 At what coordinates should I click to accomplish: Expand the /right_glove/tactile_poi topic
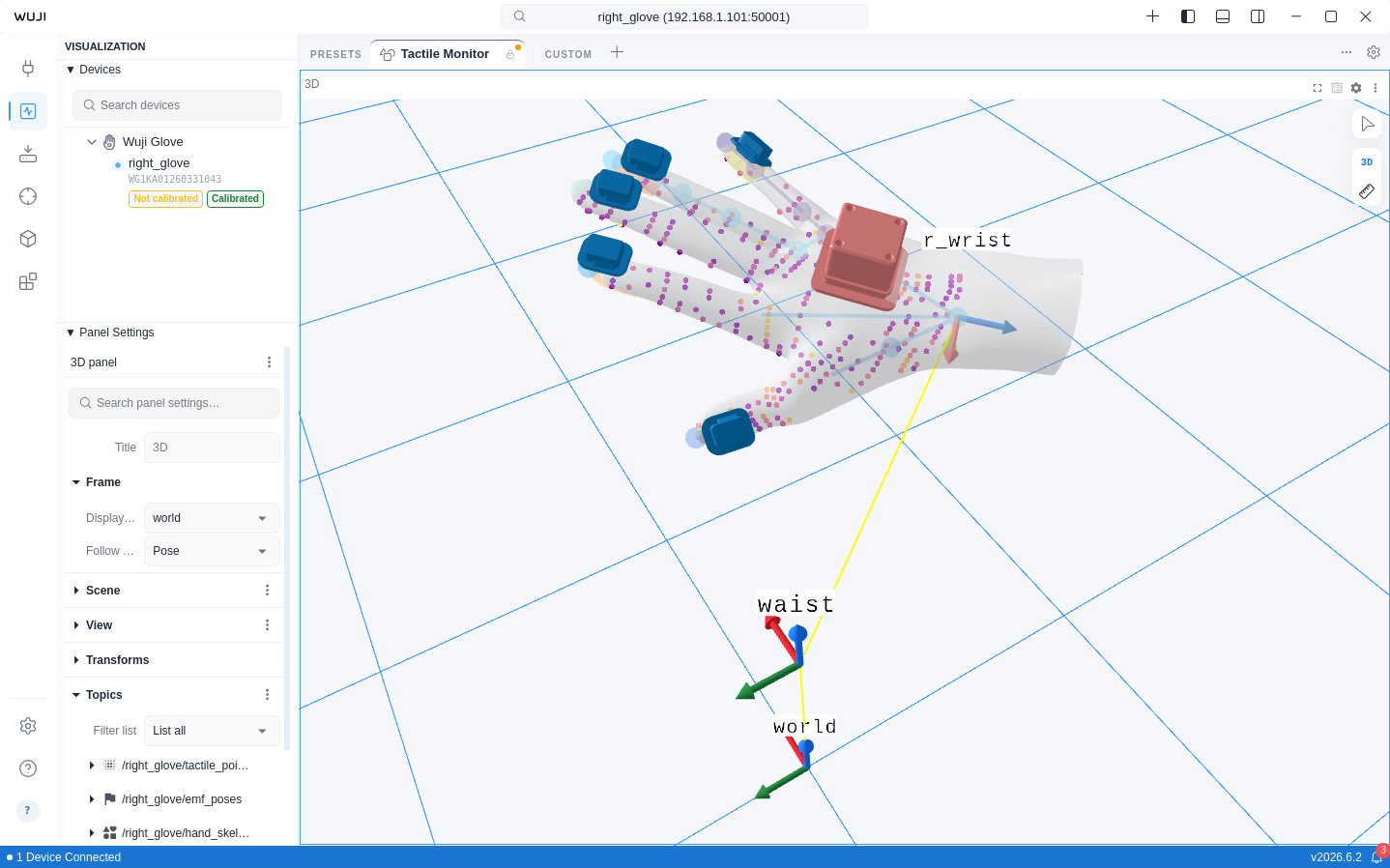(92, 766)
